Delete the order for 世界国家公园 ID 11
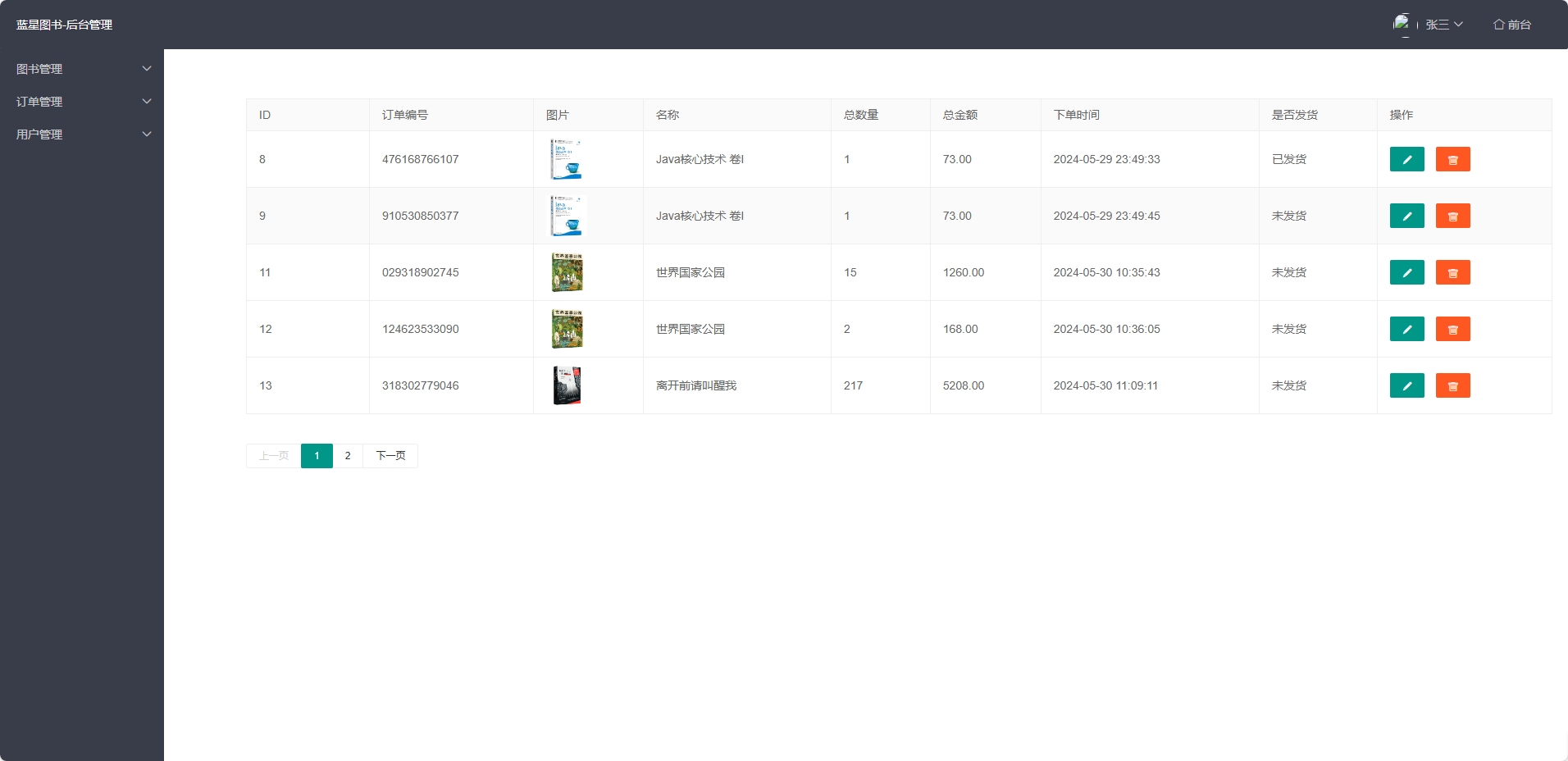1568x761 pixels. [1452, 272]
